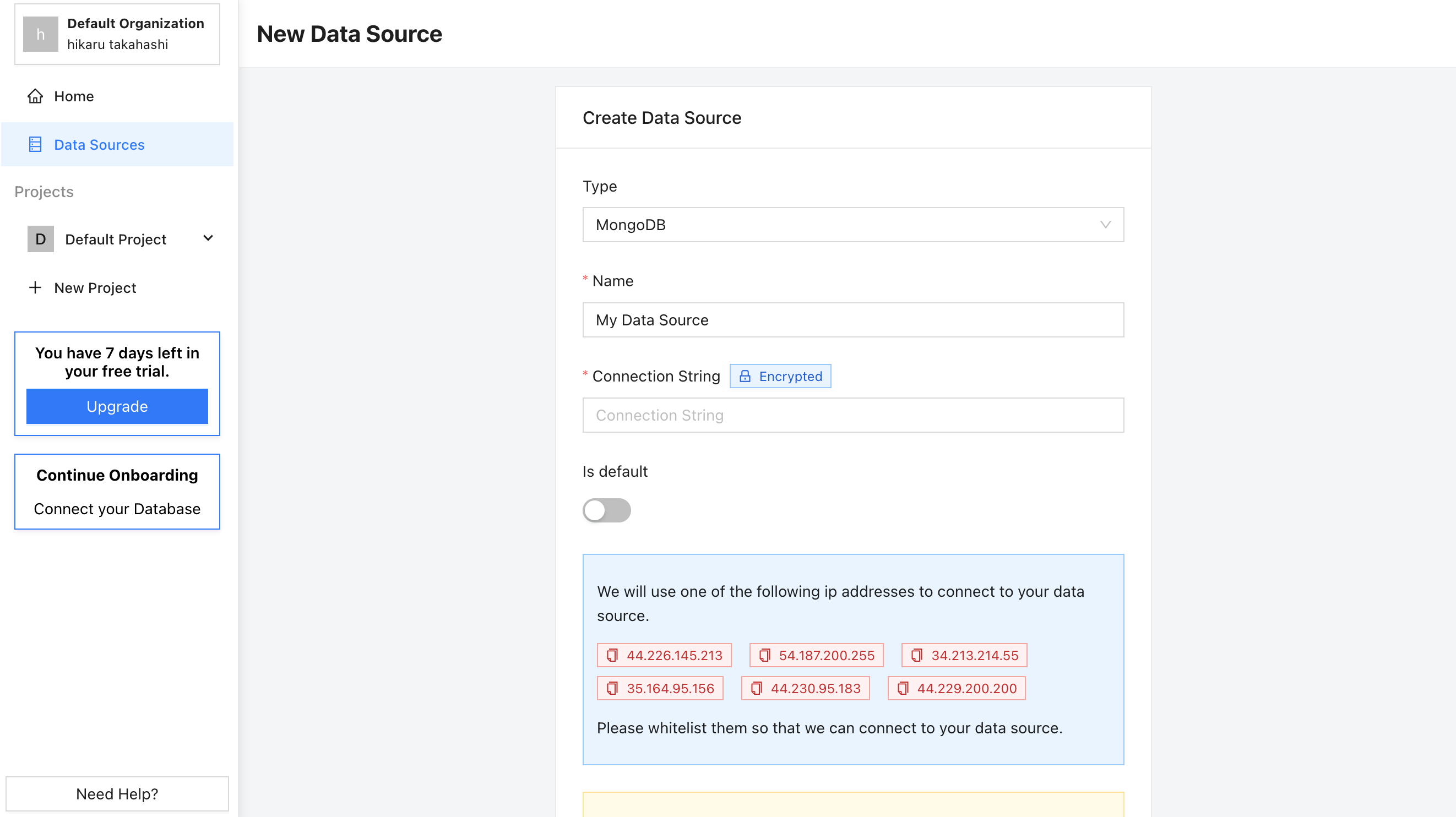Copy IP address 35.164.95.156 via its icon
The width and height of the screenshot is (1456, 817).
click(x=612, y=689)
